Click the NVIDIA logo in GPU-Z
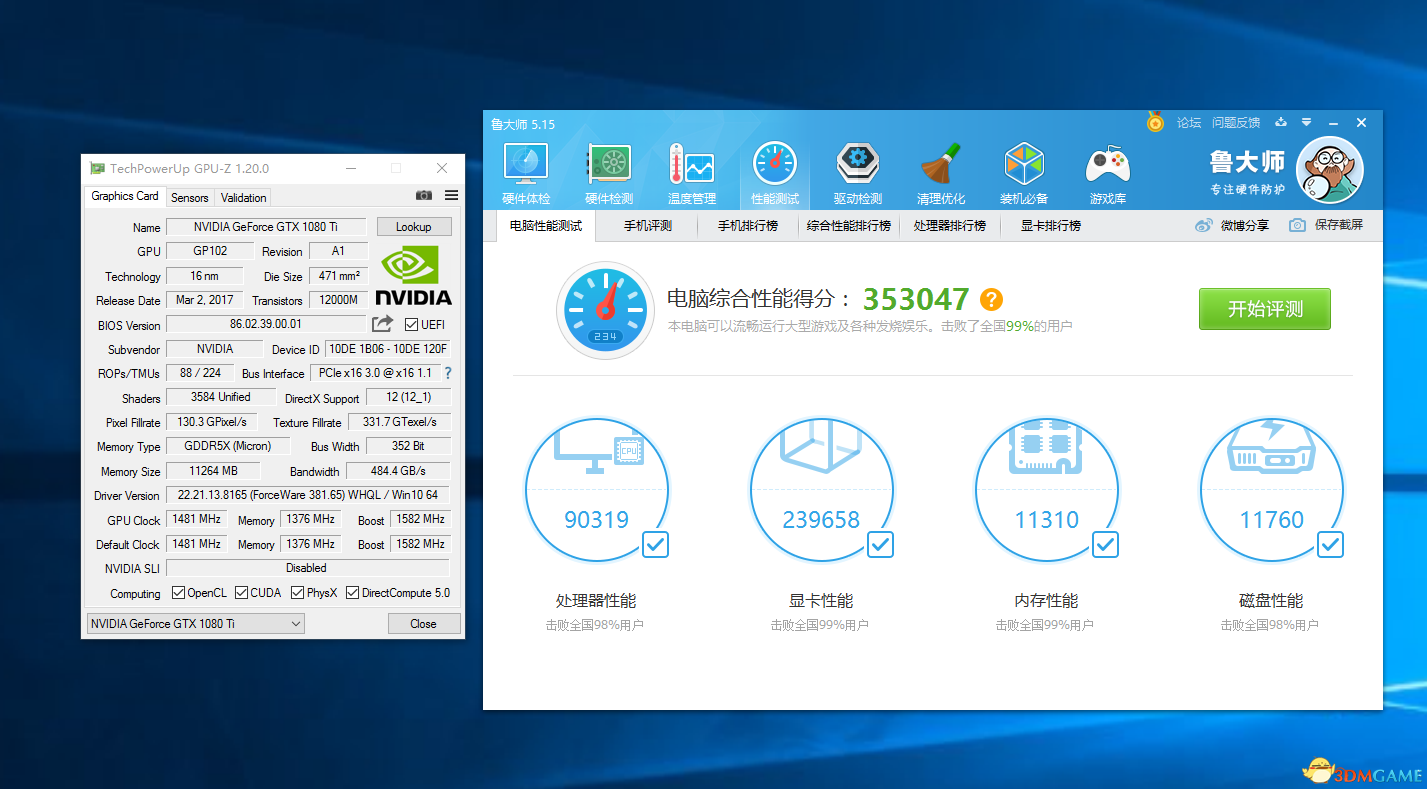1427x789 pixels. coord(413,275)
